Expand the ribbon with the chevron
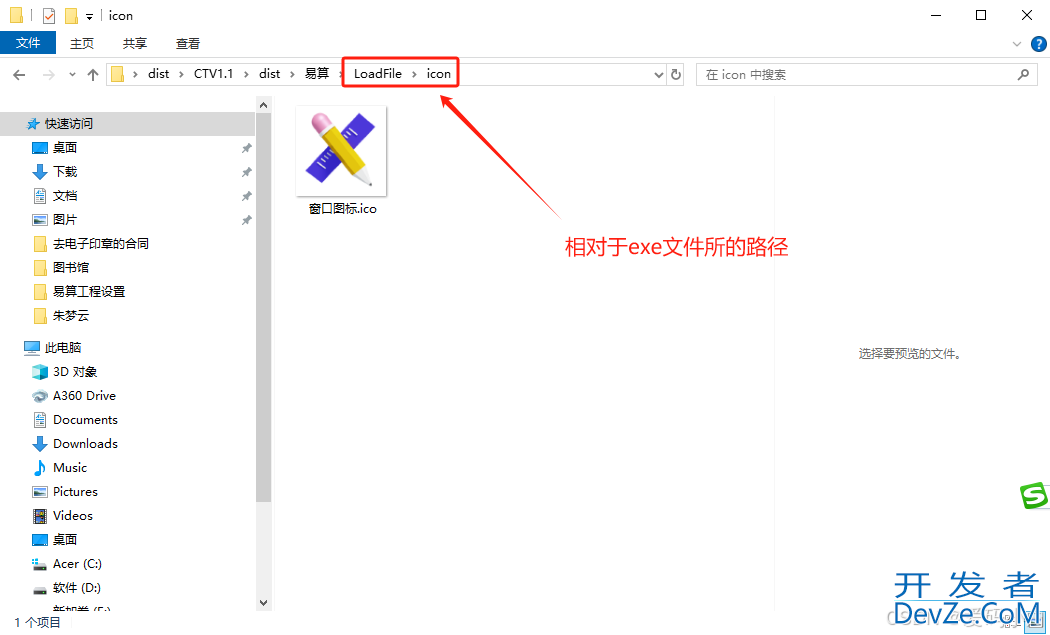Screen dimensions: 1050x635 pos(1017,44)
